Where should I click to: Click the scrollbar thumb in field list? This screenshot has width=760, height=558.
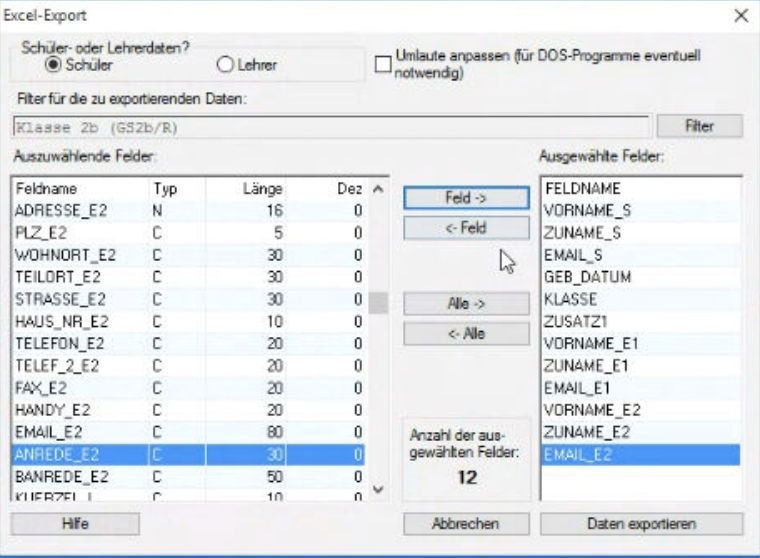pos(378,303)
